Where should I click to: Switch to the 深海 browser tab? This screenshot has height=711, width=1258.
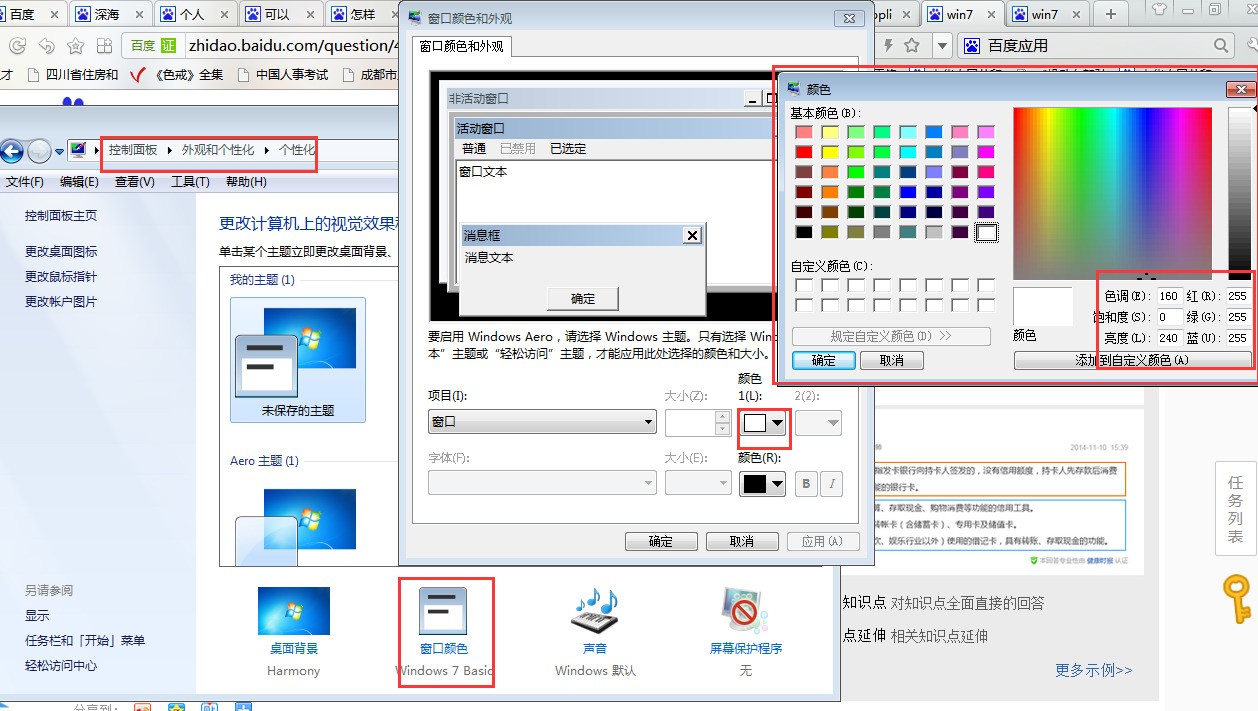110,14
